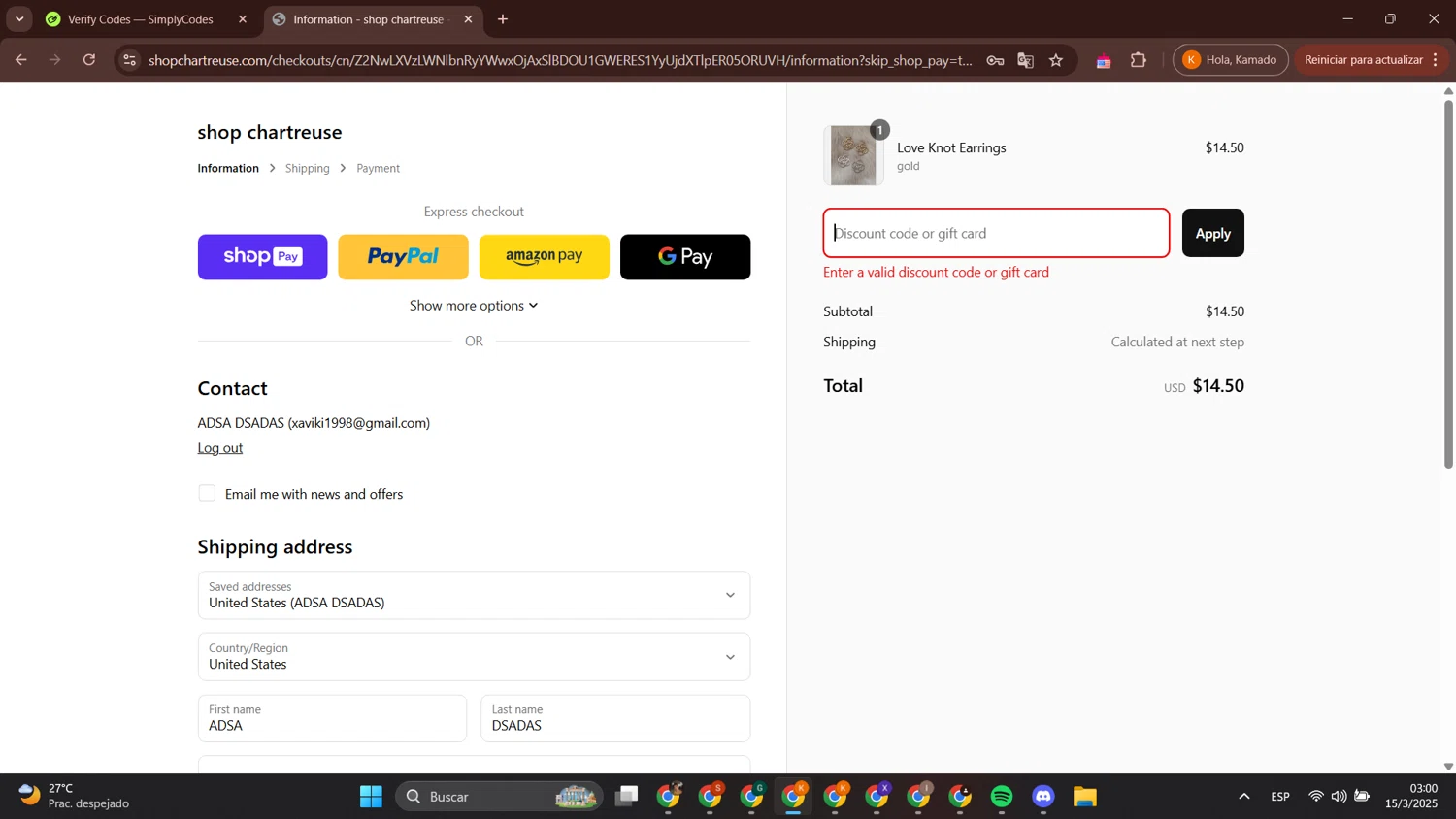Show hidden system tray icons
Viewport: 1456px width, 819px height.
(x=1244, y=797)
